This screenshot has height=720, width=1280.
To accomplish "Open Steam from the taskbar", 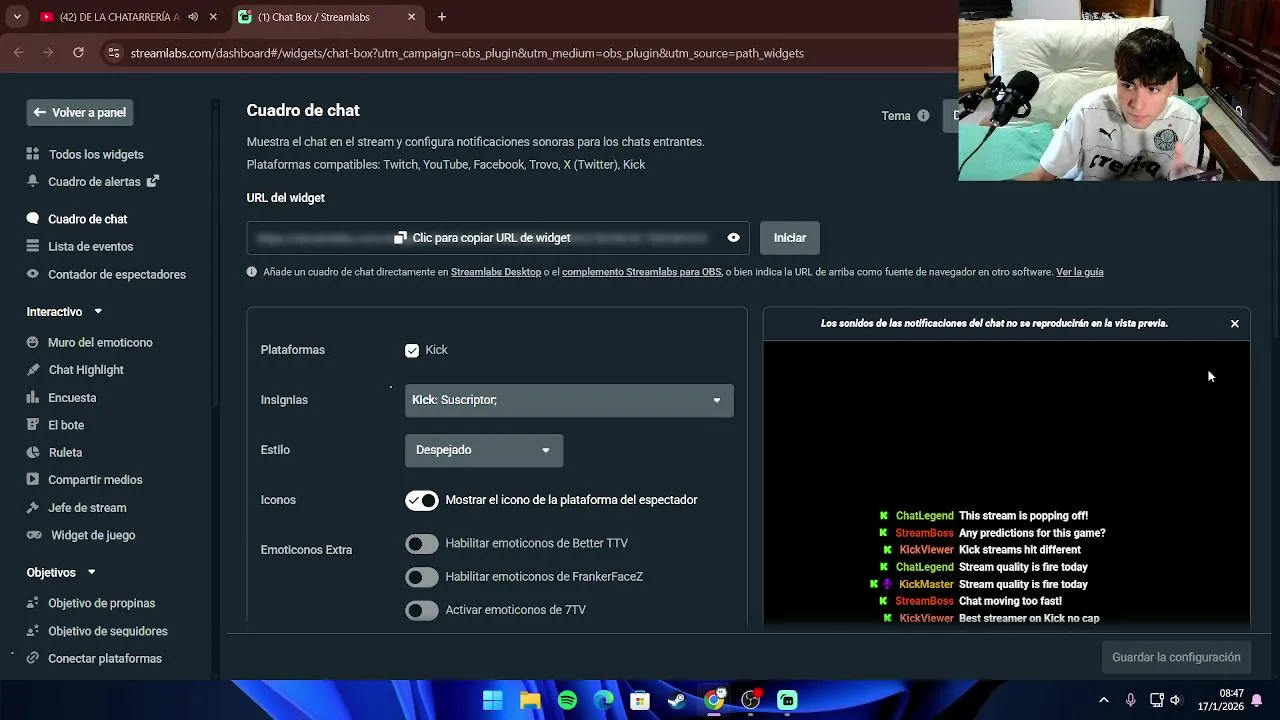I will [x=677, y=700].
